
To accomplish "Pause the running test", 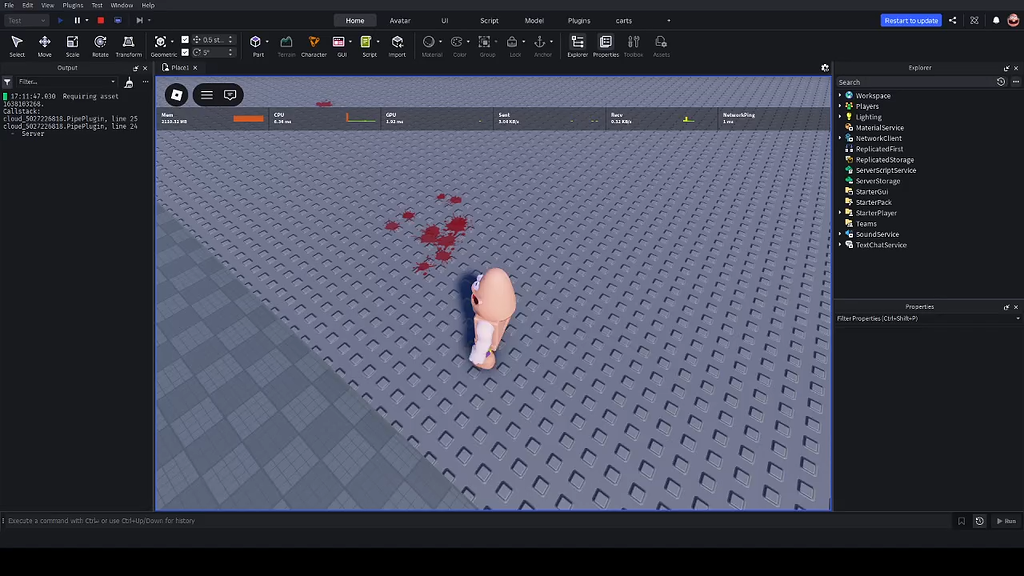I will click(77, 20).
